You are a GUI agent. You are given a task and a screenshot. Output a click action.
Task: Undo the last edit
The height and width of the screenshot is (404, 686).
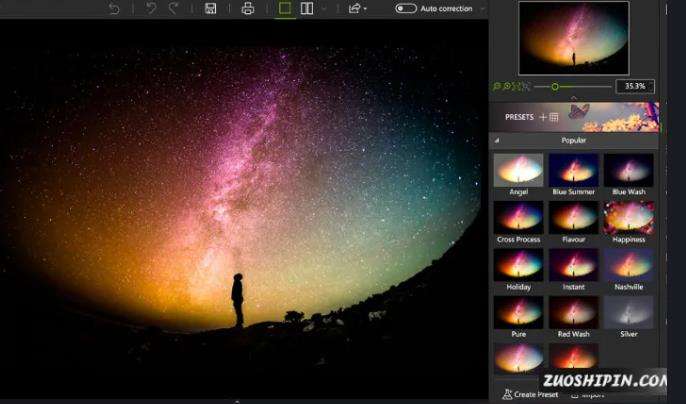point(151,8)
